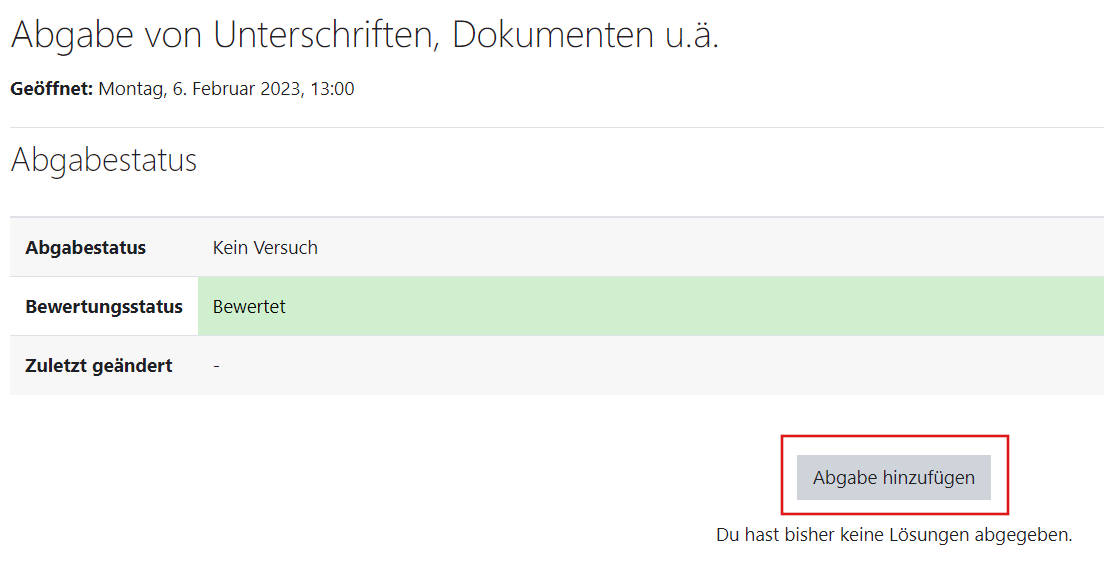
Task: Click the word Dokumenten in the title
Action: tap(553, 34)
